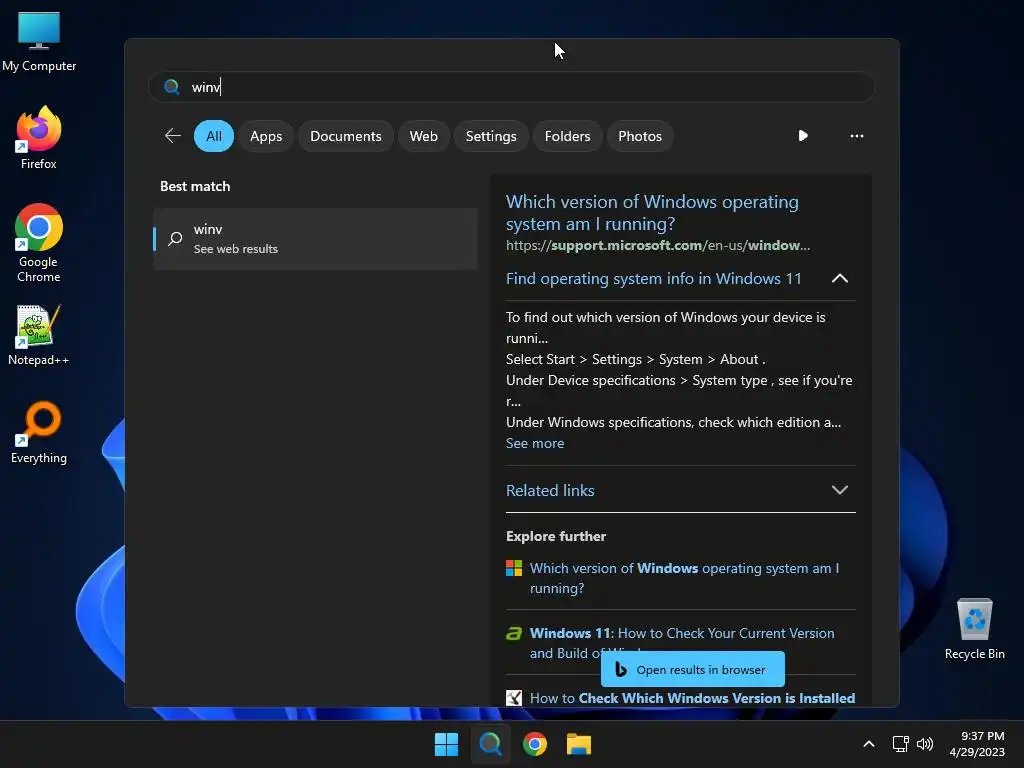Open the Microsoft 'Which version of Windows' result
This screenshot has height=768, width=1024.
click(x=684, y=578)
